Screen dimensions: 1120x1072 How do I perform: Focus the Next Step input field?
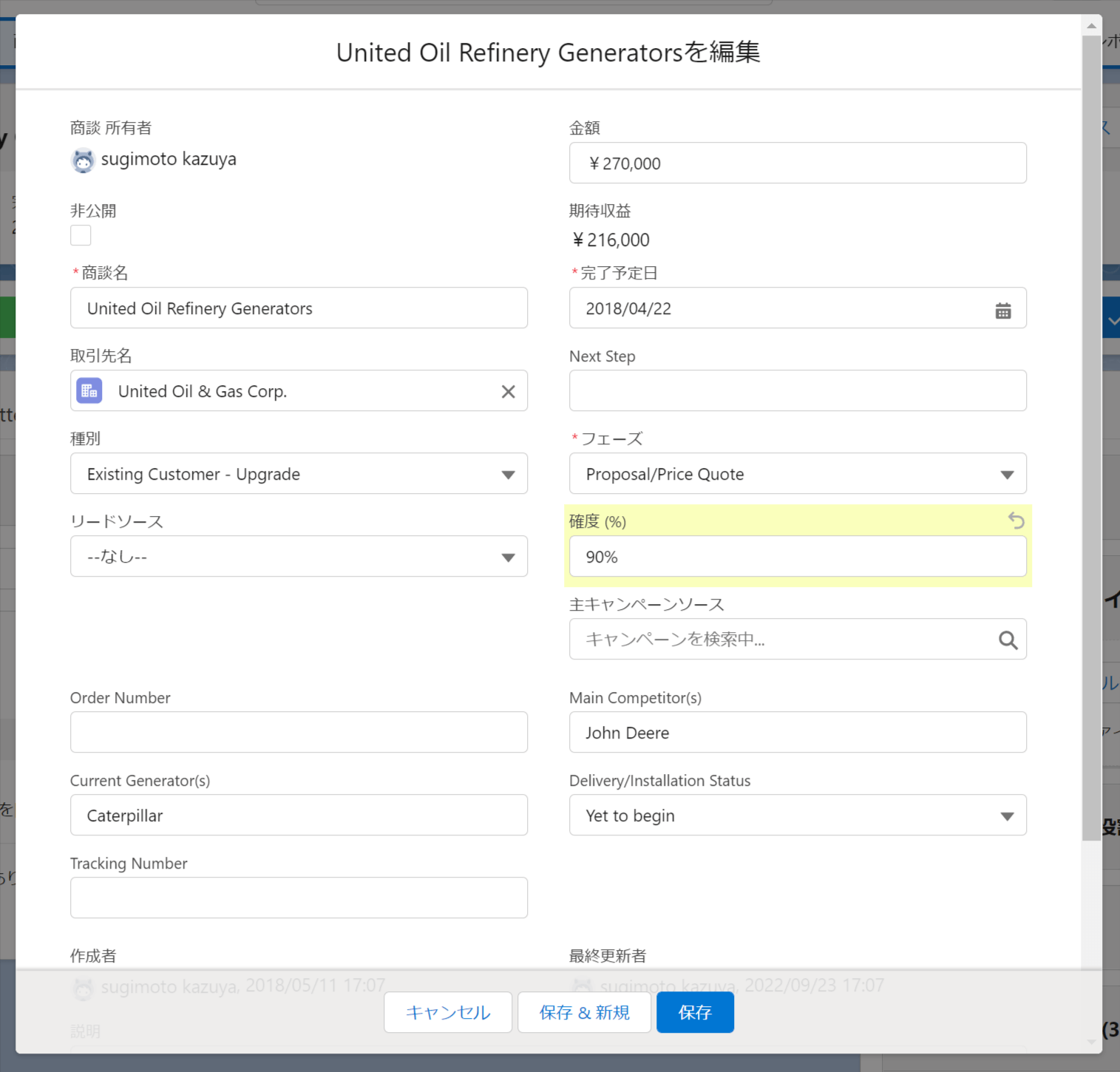[797, 391]
